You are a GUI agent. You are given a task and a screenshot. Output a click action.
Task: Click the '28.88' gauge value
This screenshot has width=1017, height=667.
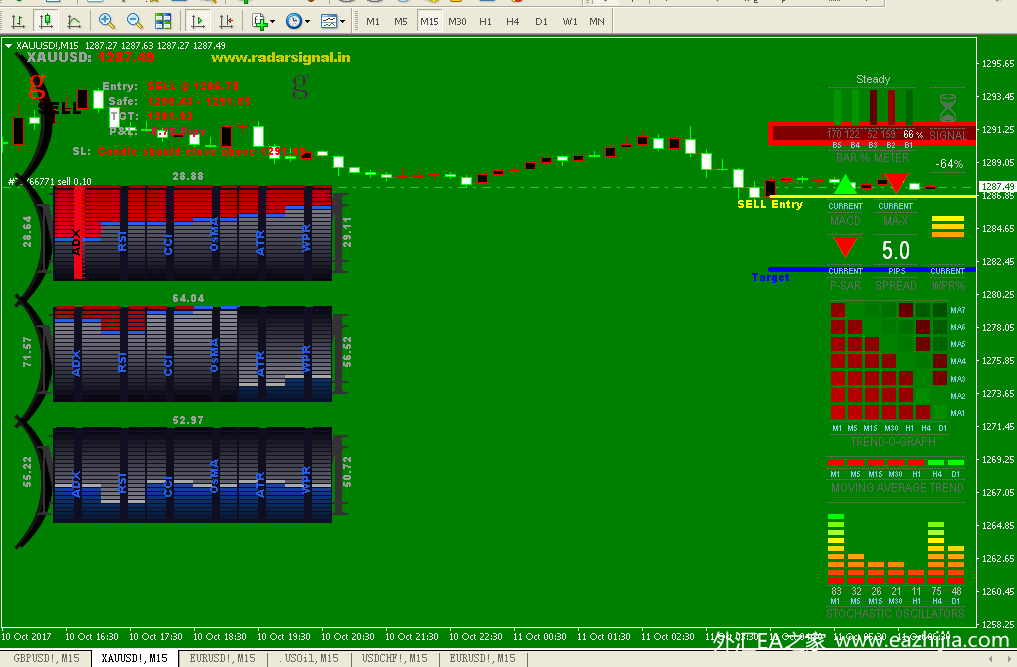(x=188, y=176)
